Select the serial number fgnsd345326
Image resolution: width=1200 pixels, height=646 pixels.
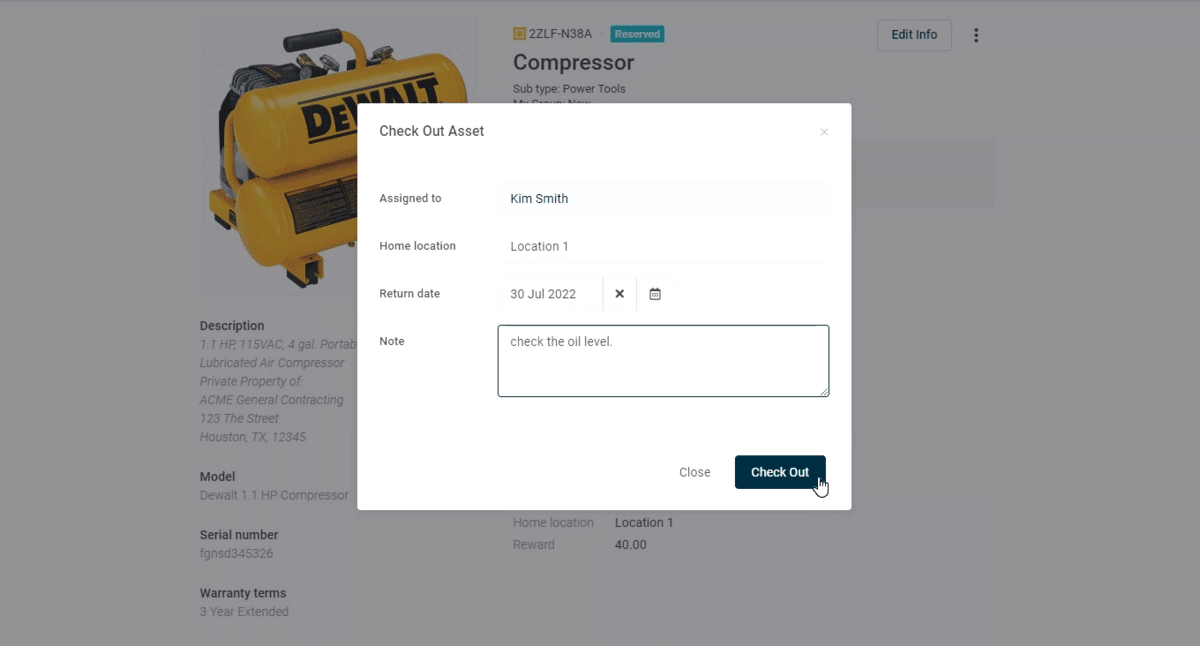(236, 553)
